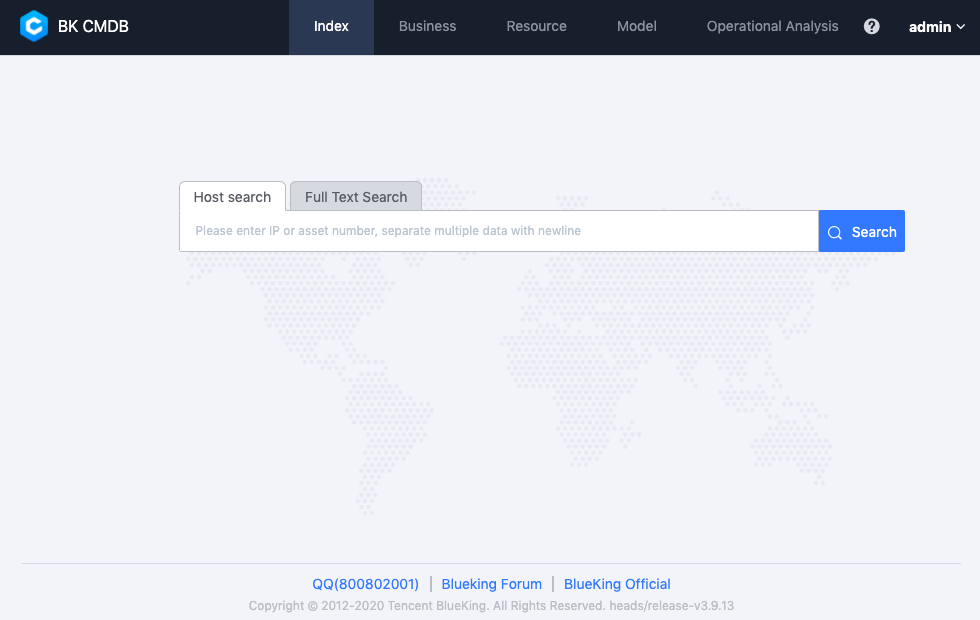Focus the IP or asset number input field
This screenshot has width=980, height=620.
pos(498,231)
